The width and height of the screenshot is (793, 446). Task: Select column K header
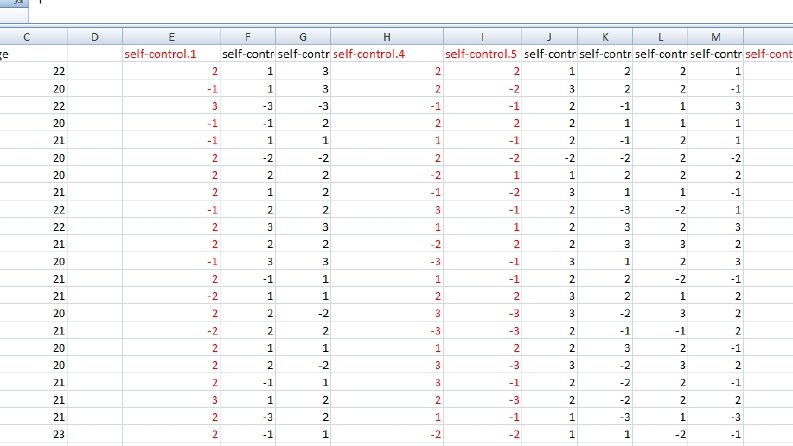pos(605,37)
